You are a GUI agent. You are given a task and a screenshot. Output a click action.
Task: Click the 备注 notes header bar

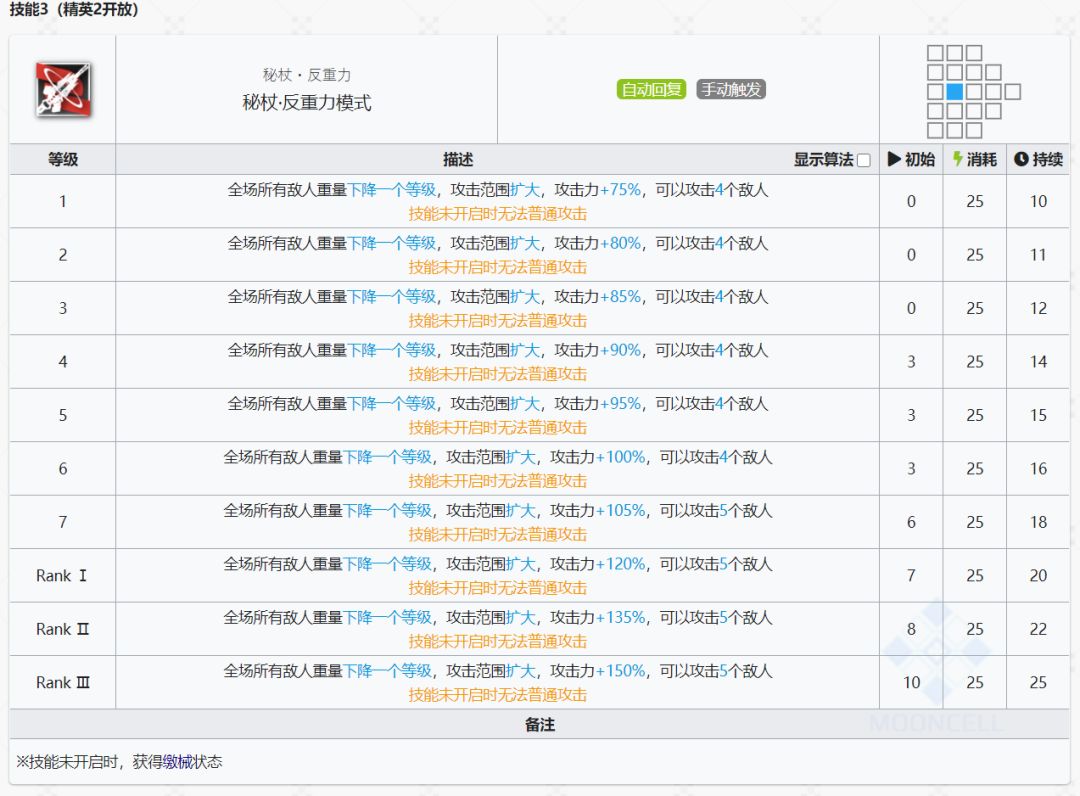coord(539,725)
